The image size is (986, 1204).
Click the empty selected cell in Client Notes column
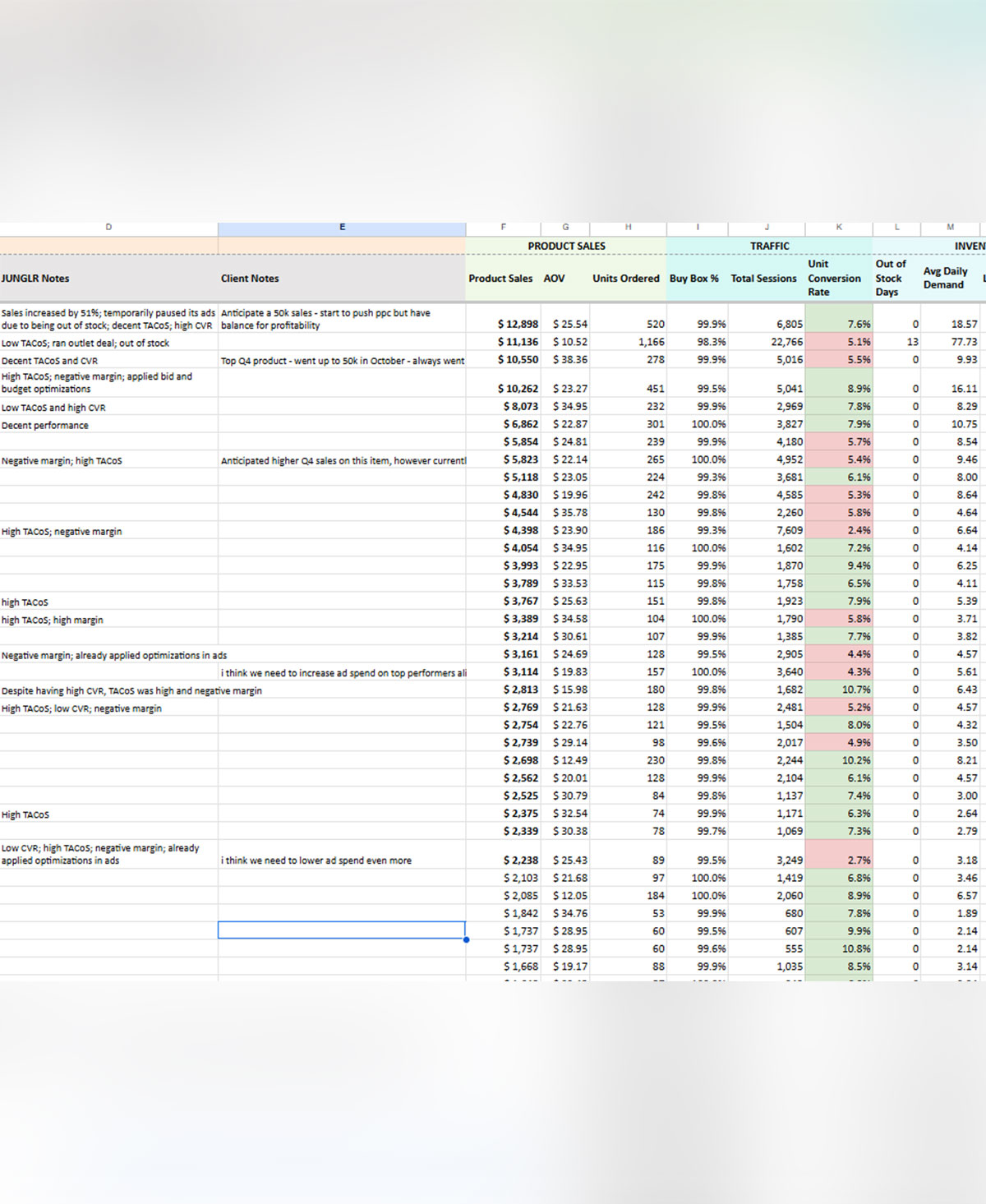pos(342,930)
